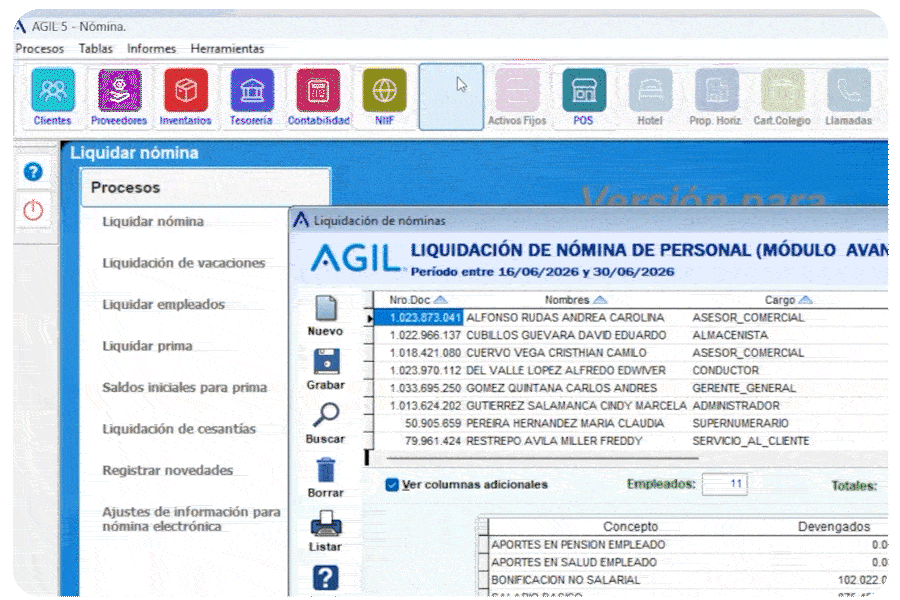This screenshot has height=600, width=900.
Task: Click the Borrar trash can icon
Action: (325, 470)
